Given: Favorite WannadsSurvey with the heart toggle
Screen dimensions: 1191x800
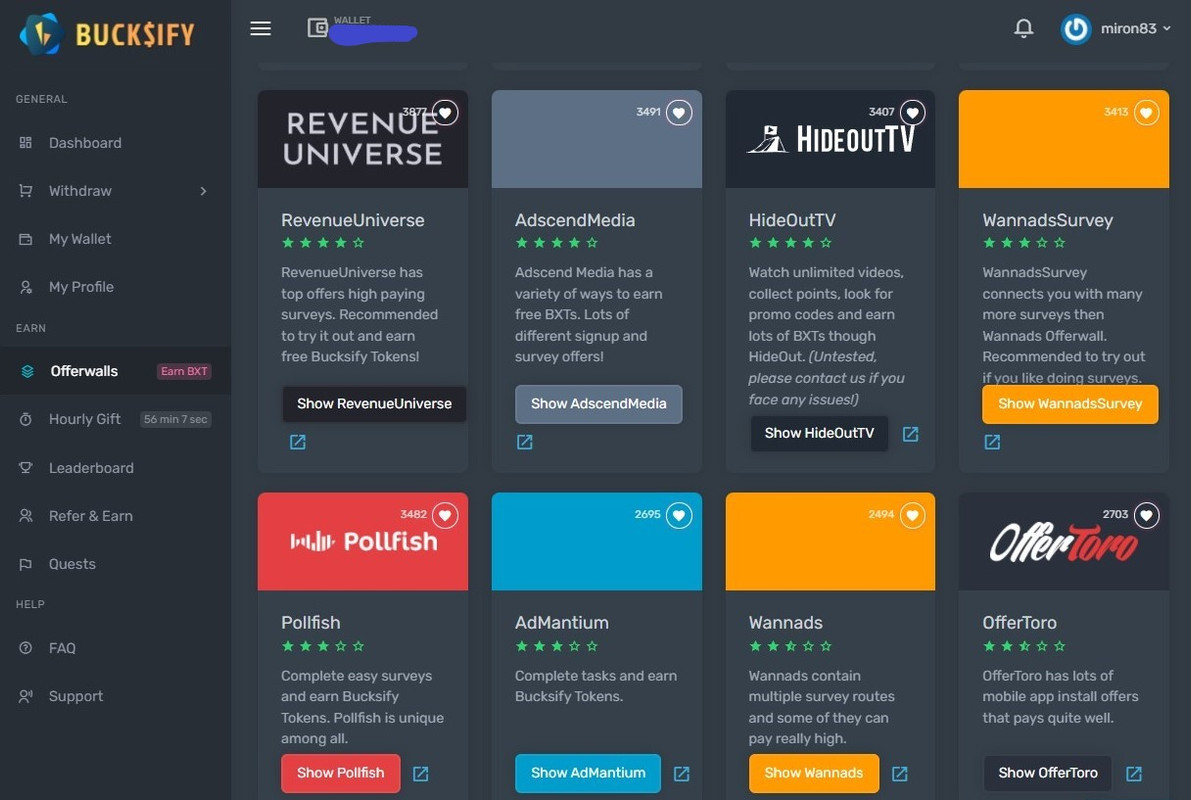Looking at the screenshot, I should tap(1146, 113).
